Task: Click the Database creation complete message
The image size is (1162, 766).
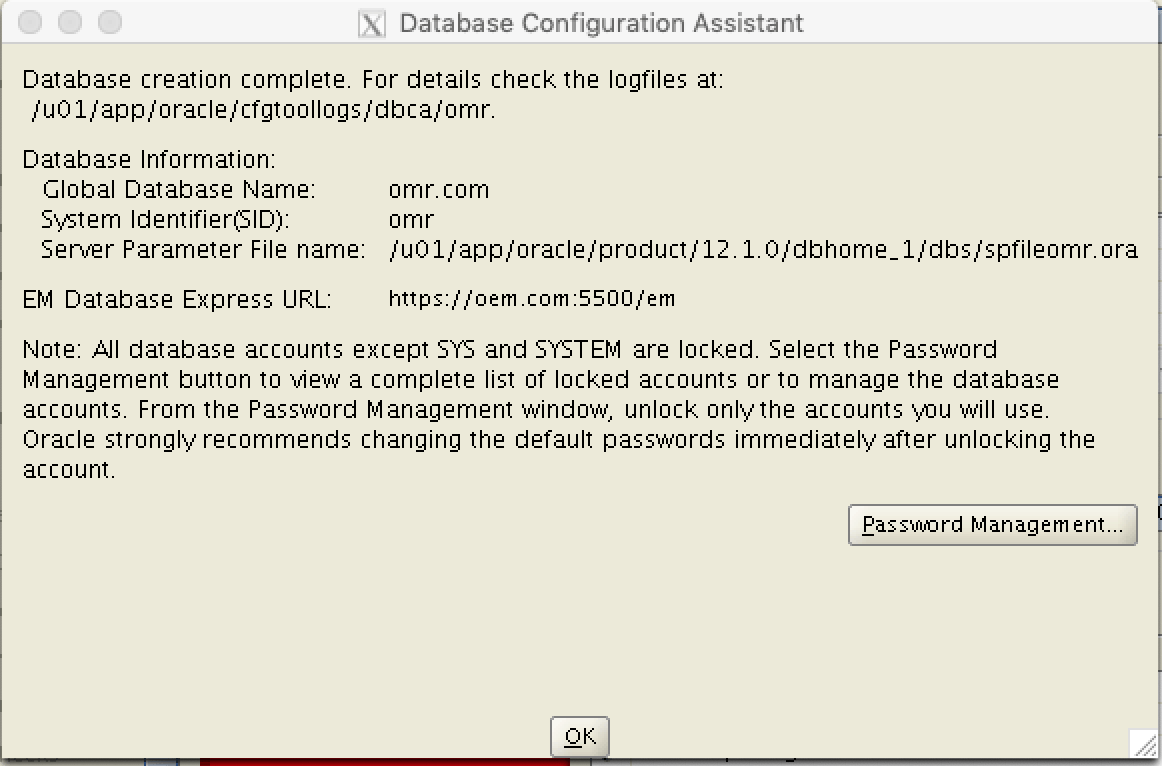Action: click(373, 79)
